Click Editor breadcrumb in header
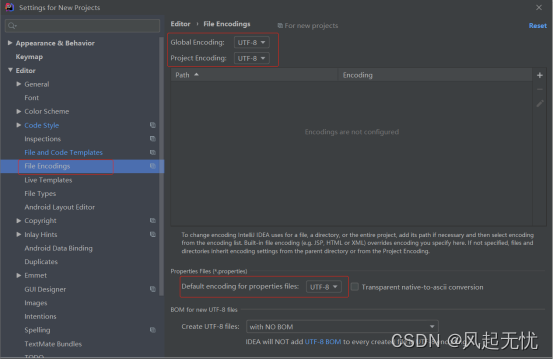554x360 pixels. (x=180, y=24)
